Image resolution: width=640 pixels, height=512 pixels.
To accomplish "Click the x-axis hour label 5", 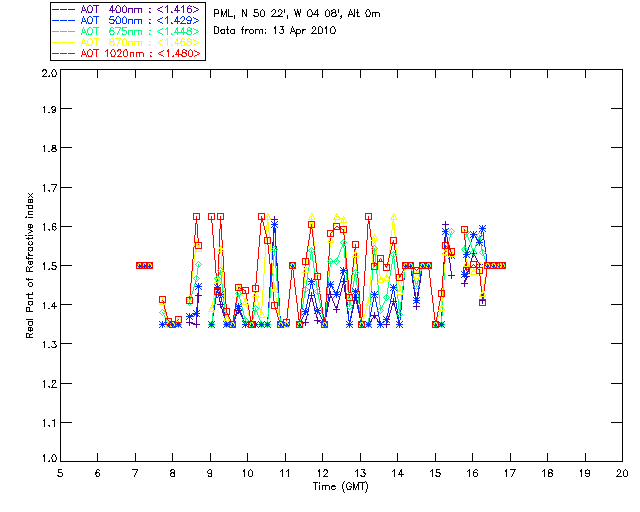I will (x=60, y=473).
